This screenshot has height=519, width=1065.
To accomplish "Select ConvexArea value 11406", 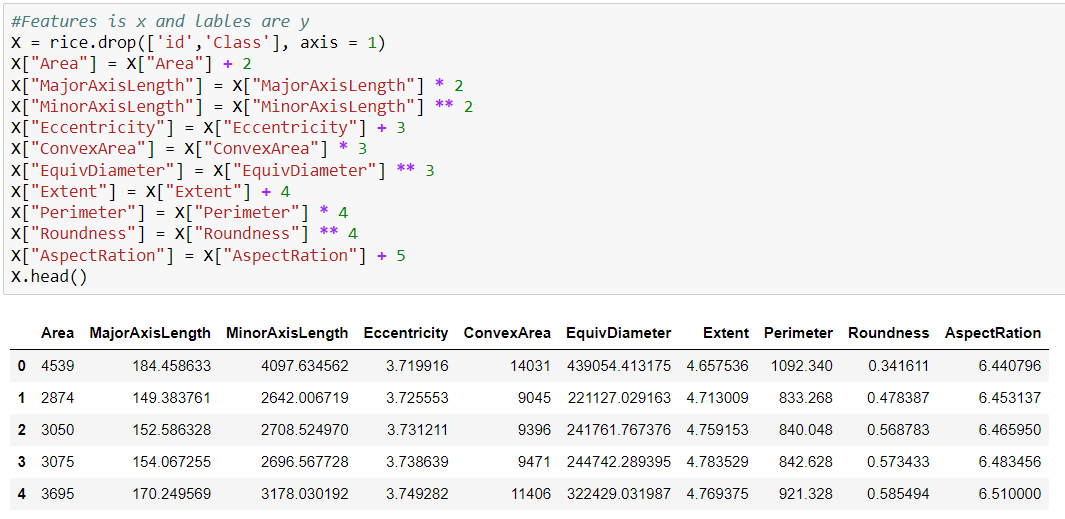I will pos(531,494).
